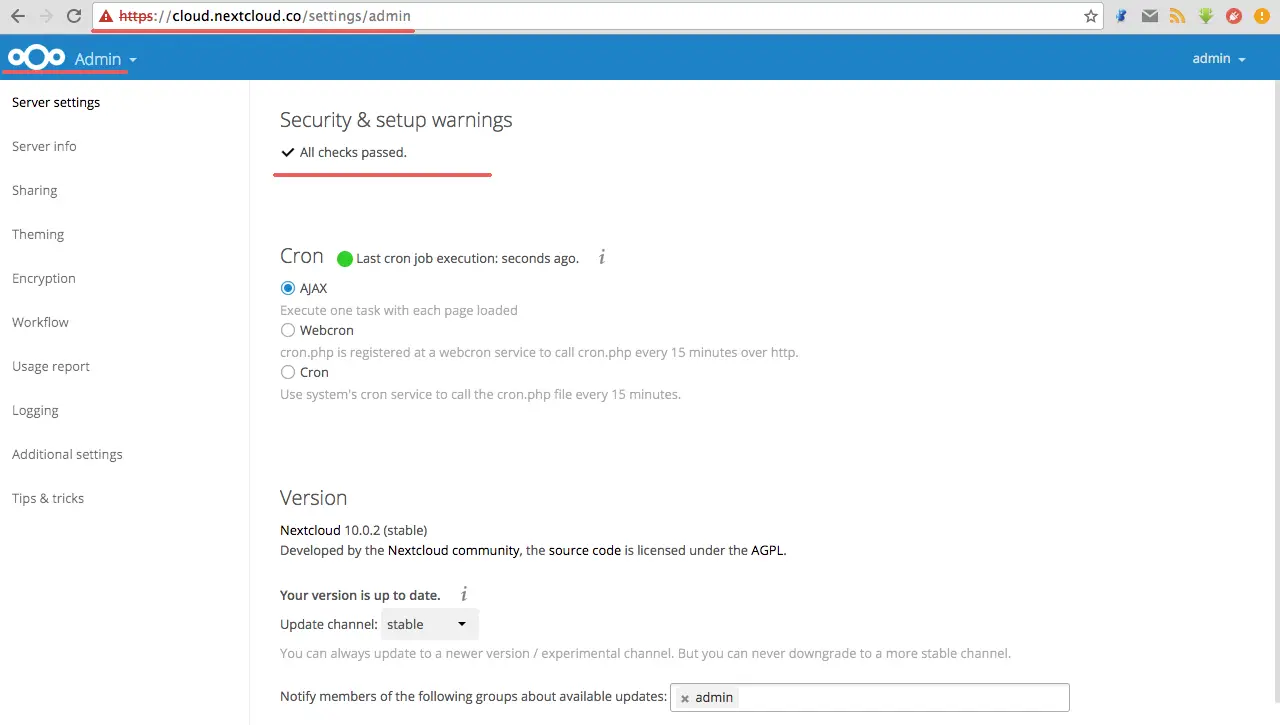Open the Usage report section
Screen dimensions: 1280x725
pos(51,366)
